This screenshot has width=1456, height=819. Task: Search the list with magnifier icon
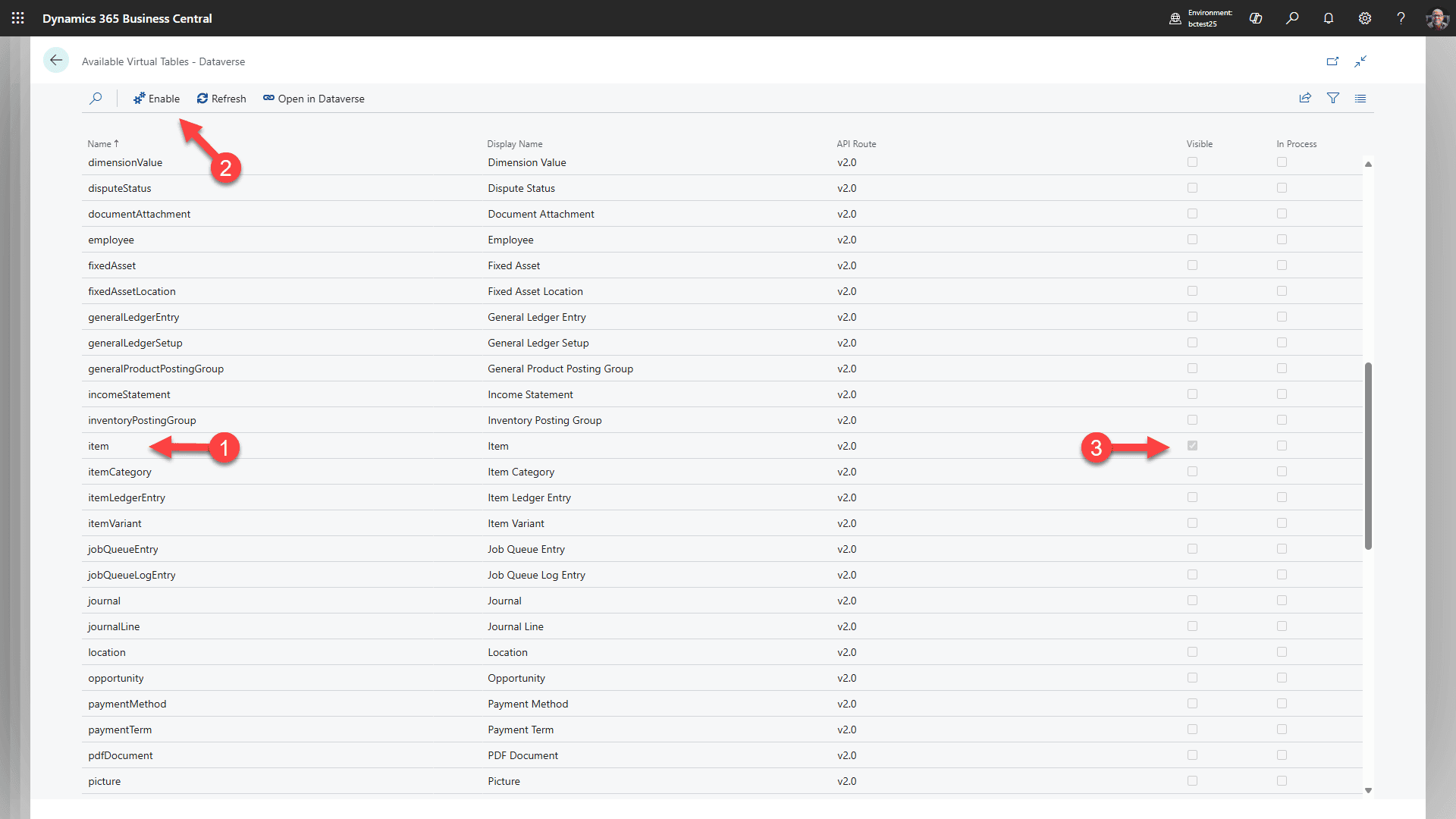[96, 99]
